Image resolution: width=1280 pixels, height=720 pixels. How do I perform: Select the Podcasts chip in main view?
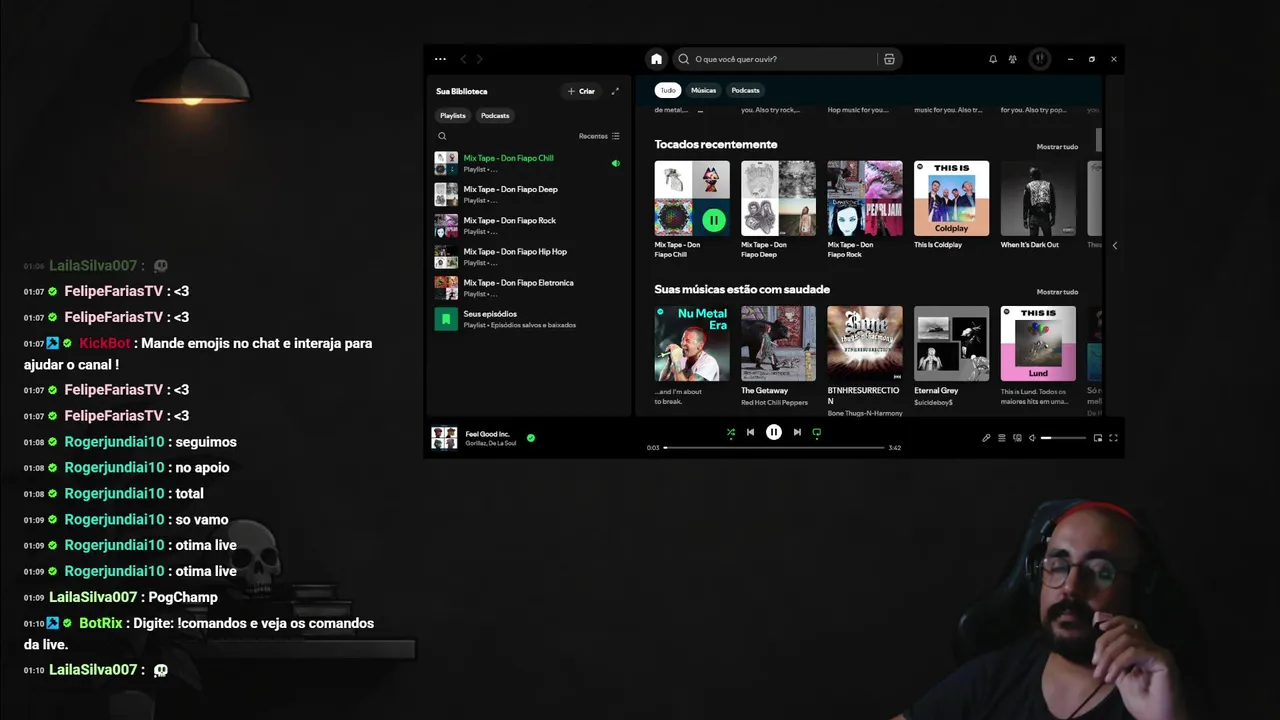[x=745, y=90]
